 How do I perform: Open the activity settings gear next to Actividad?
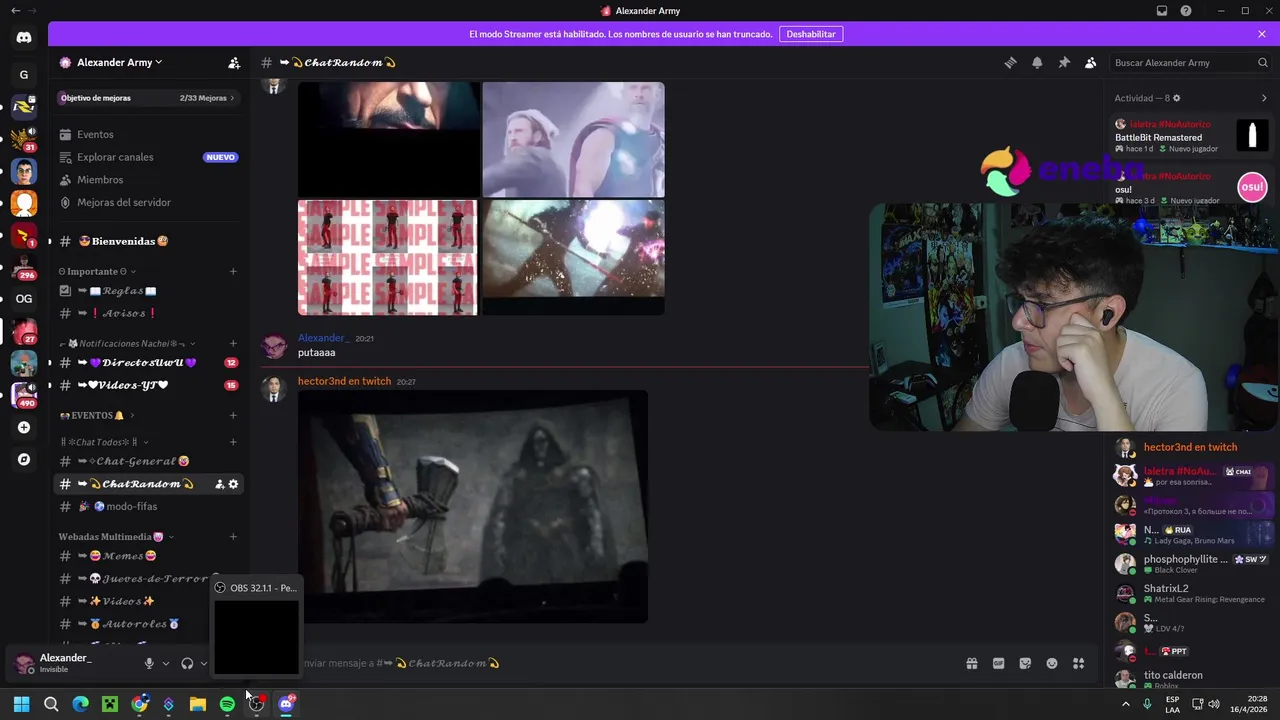click(1176, 98)
